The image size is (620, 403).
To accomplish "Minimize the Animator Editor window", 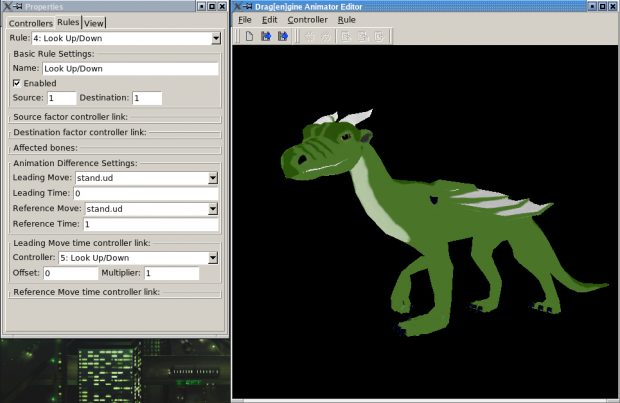I will click(x=592, y=6).
